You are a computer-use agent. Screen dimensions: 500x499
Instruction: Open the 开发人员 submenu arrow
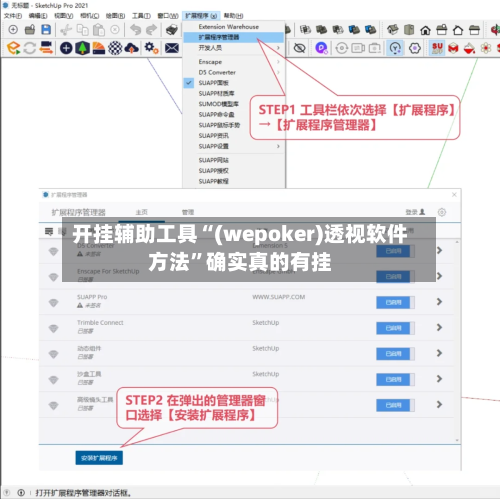click(278, 48)
